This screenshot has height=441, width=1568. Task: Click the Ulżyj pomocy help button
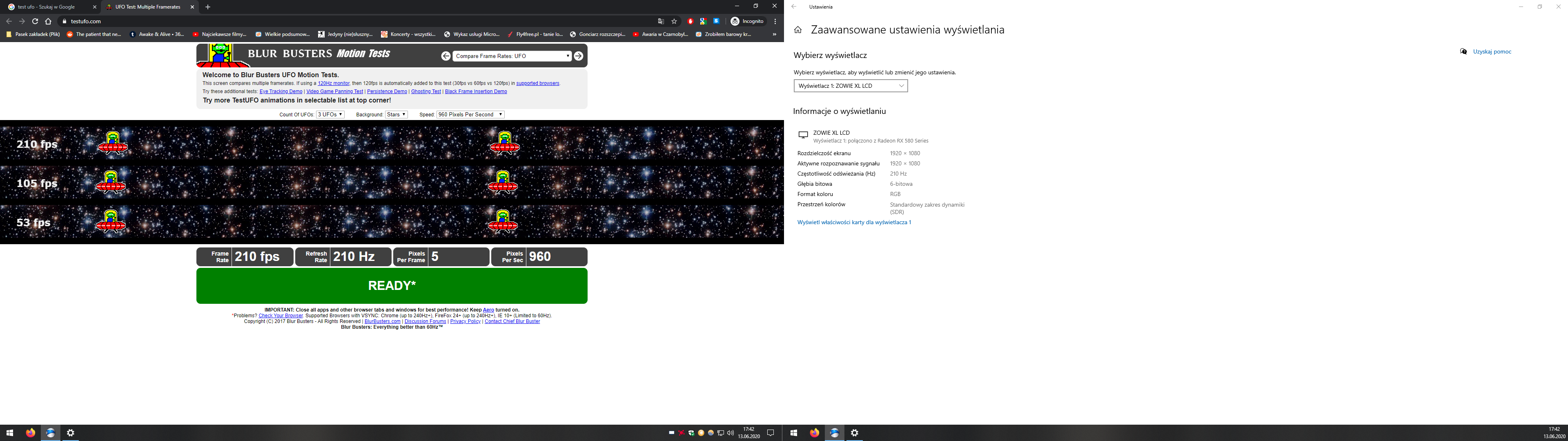pyautogui.click(x=1493, y=51)
